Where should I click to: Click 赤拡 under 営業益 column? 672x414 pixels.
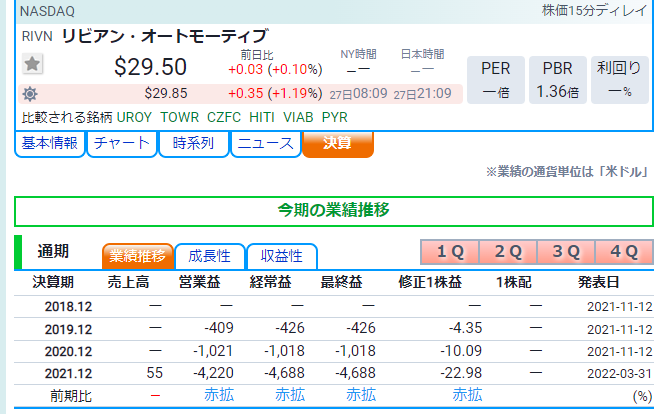[219, 395]
